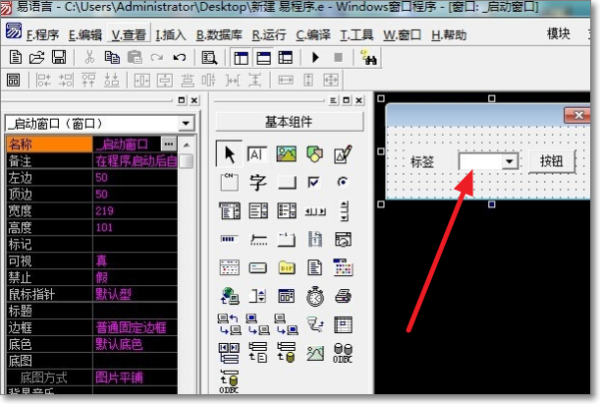Viewport: 600px width, 404px height.
Task: Click the 高度 value 101
Action: 104,228
